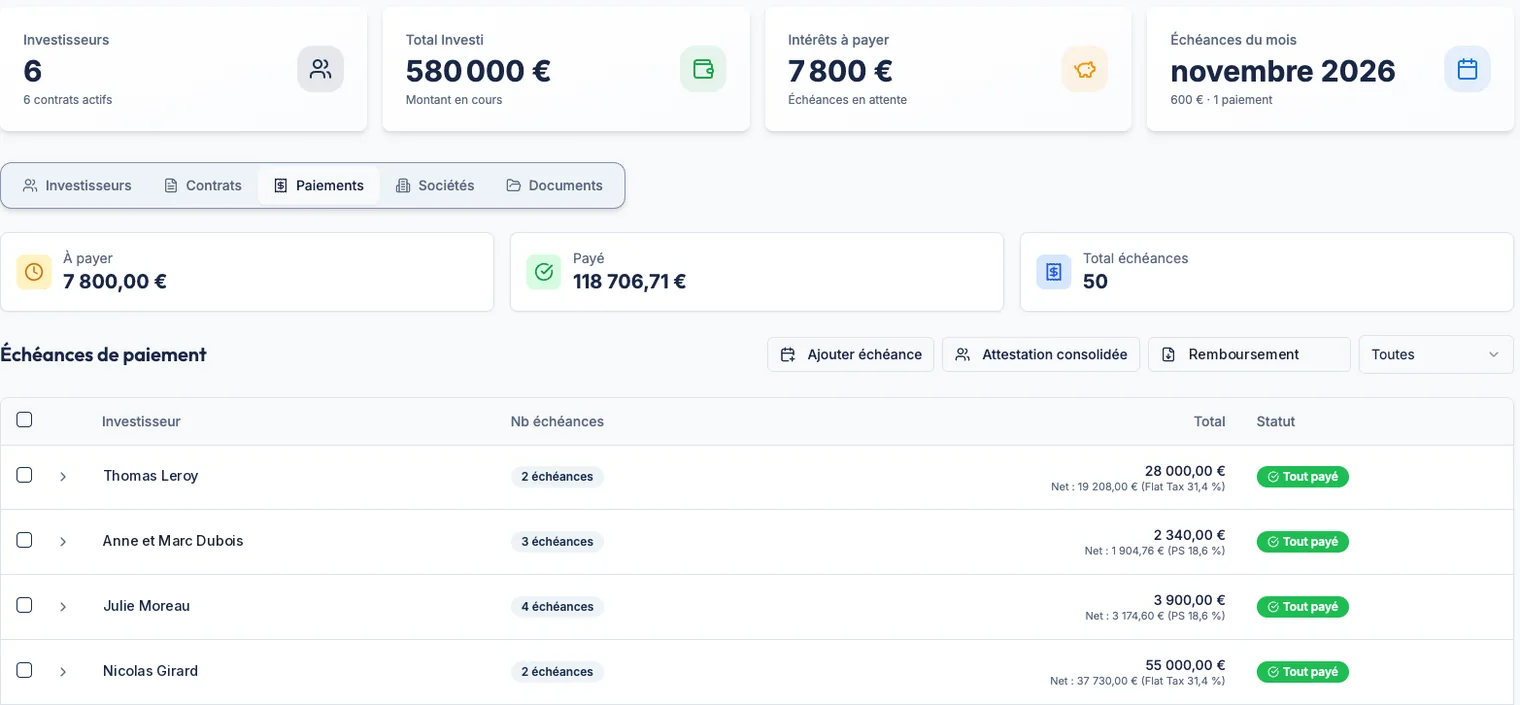Click Net : 19 208,00 € (Flat Tax 31,4 %)
The width and height of the screenshot is (1520, 705).
coord(1138,487)
